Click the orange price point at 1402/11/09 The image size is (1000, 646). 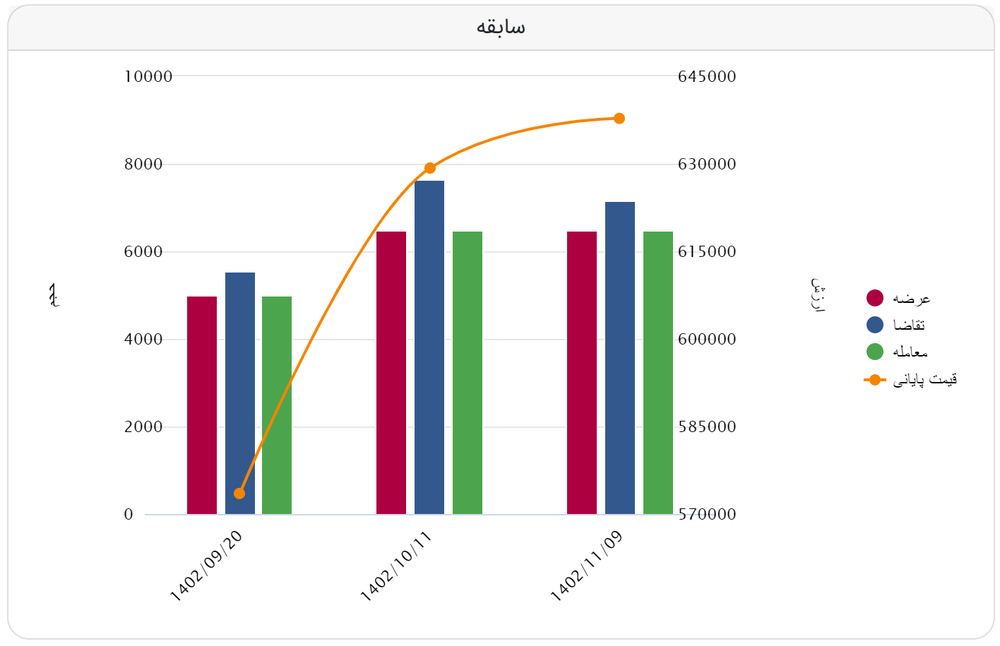619,118
